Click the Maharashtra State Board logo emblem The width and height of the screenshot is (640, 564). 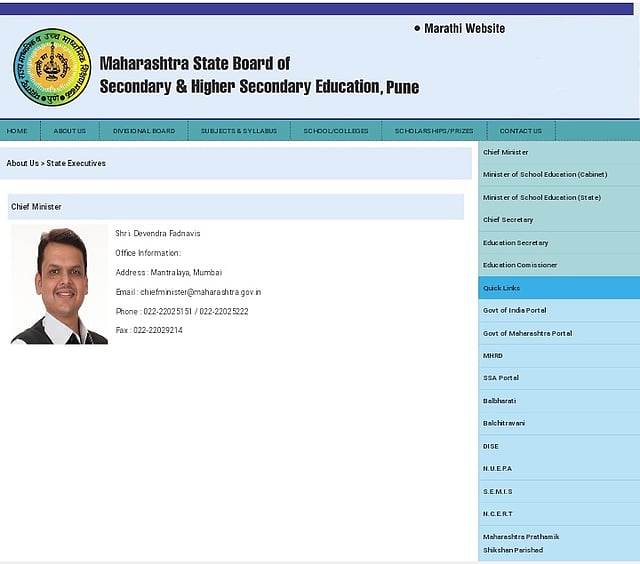(52, 68)
